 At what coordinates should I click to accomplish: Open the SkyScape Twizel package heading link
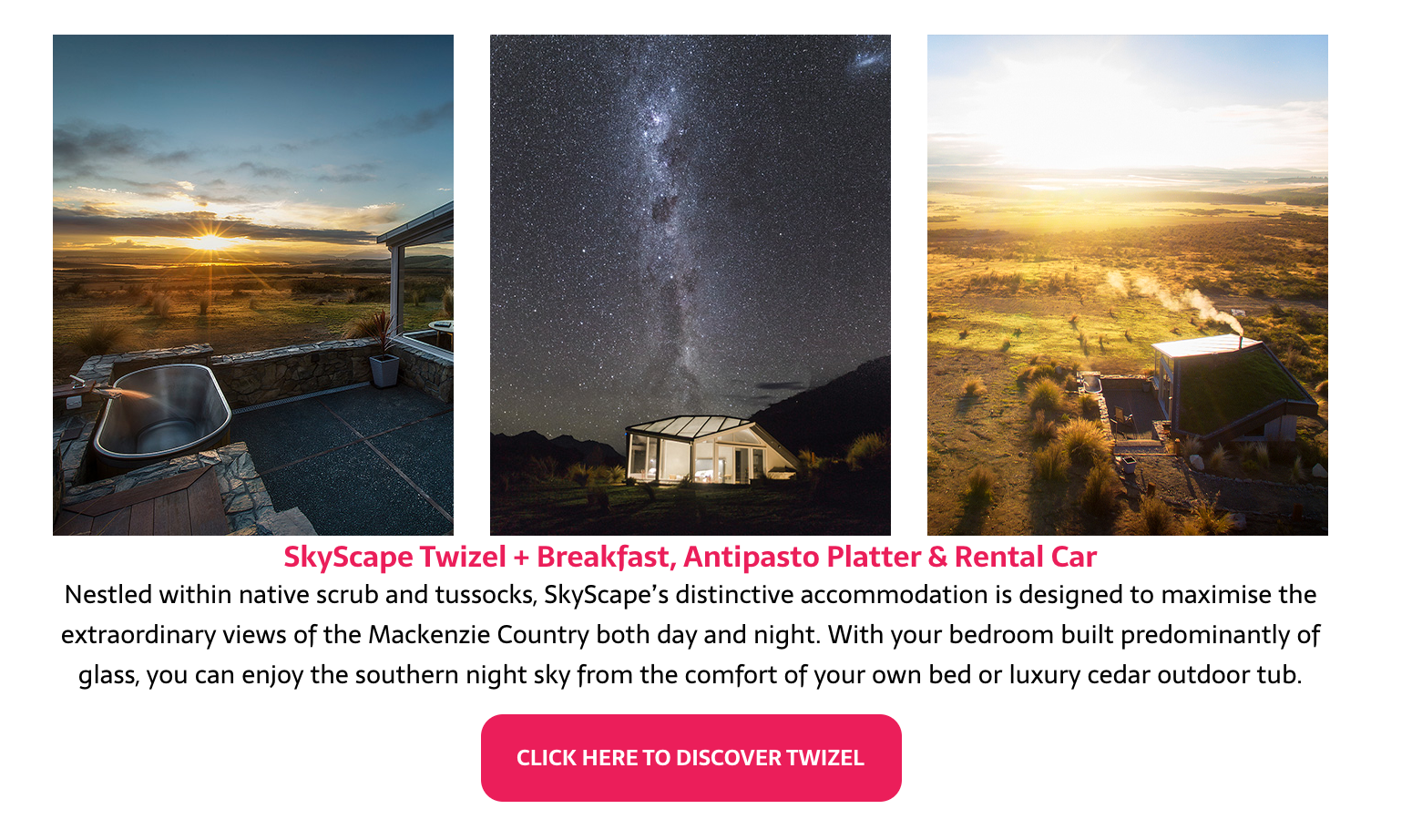click(690, 557)
